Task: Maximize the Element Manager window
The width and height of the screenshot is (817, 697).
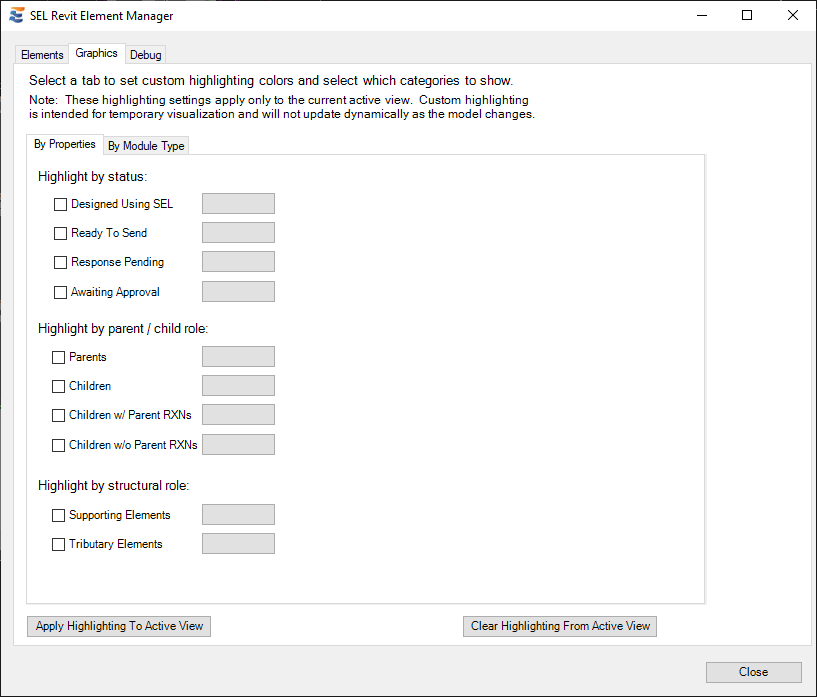Action: click(747, 16)
